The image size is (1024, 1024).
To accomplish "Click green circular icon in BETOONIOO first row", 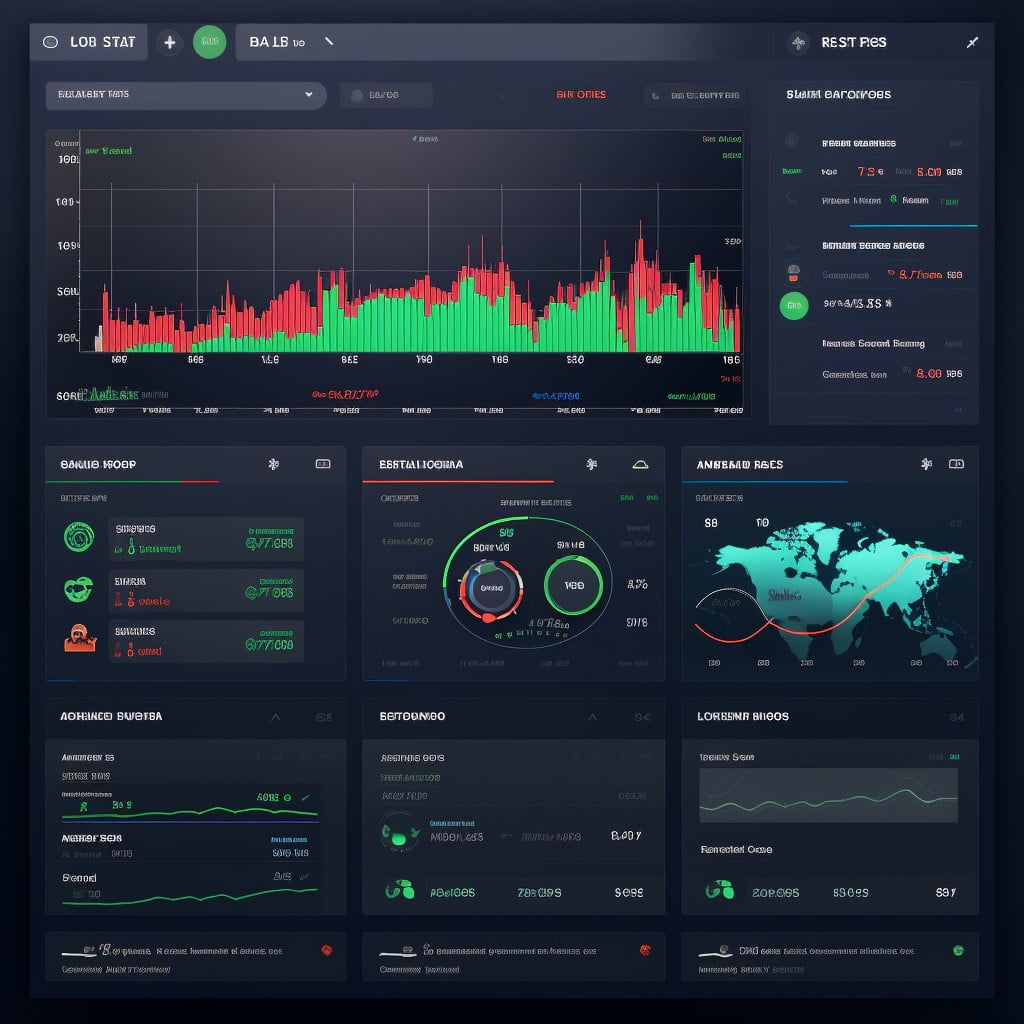I will pyautogui.click(x=399, y=831).
